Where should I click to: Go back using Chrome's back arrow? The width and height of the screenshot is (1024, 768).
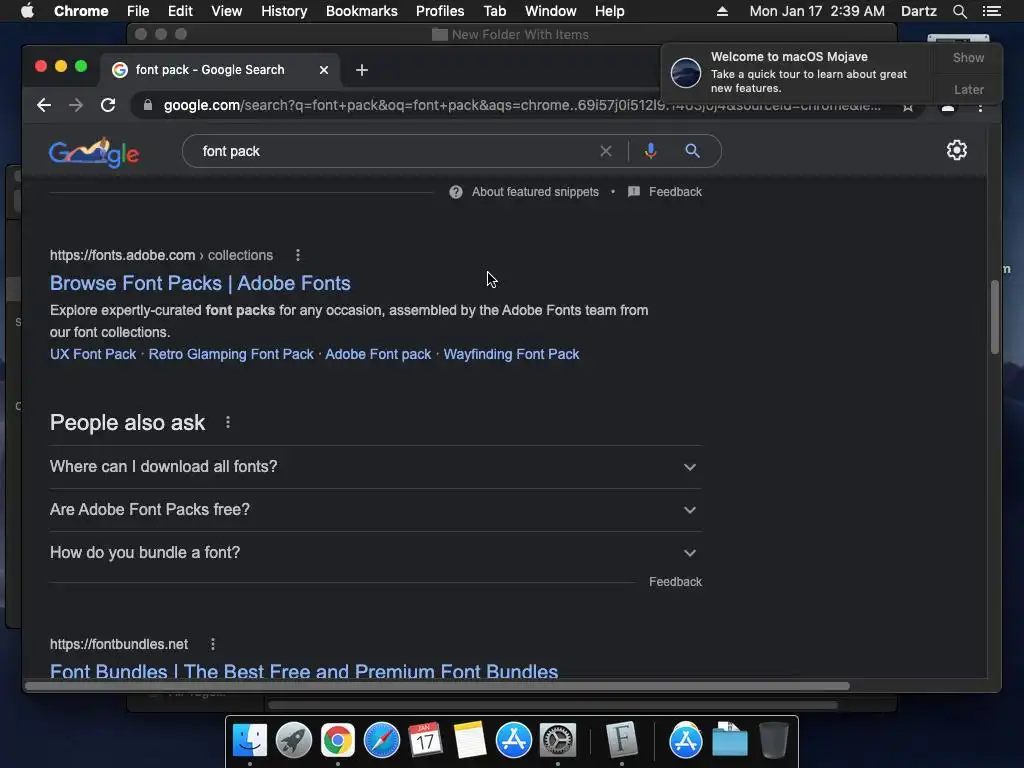[x=44, y=105]
